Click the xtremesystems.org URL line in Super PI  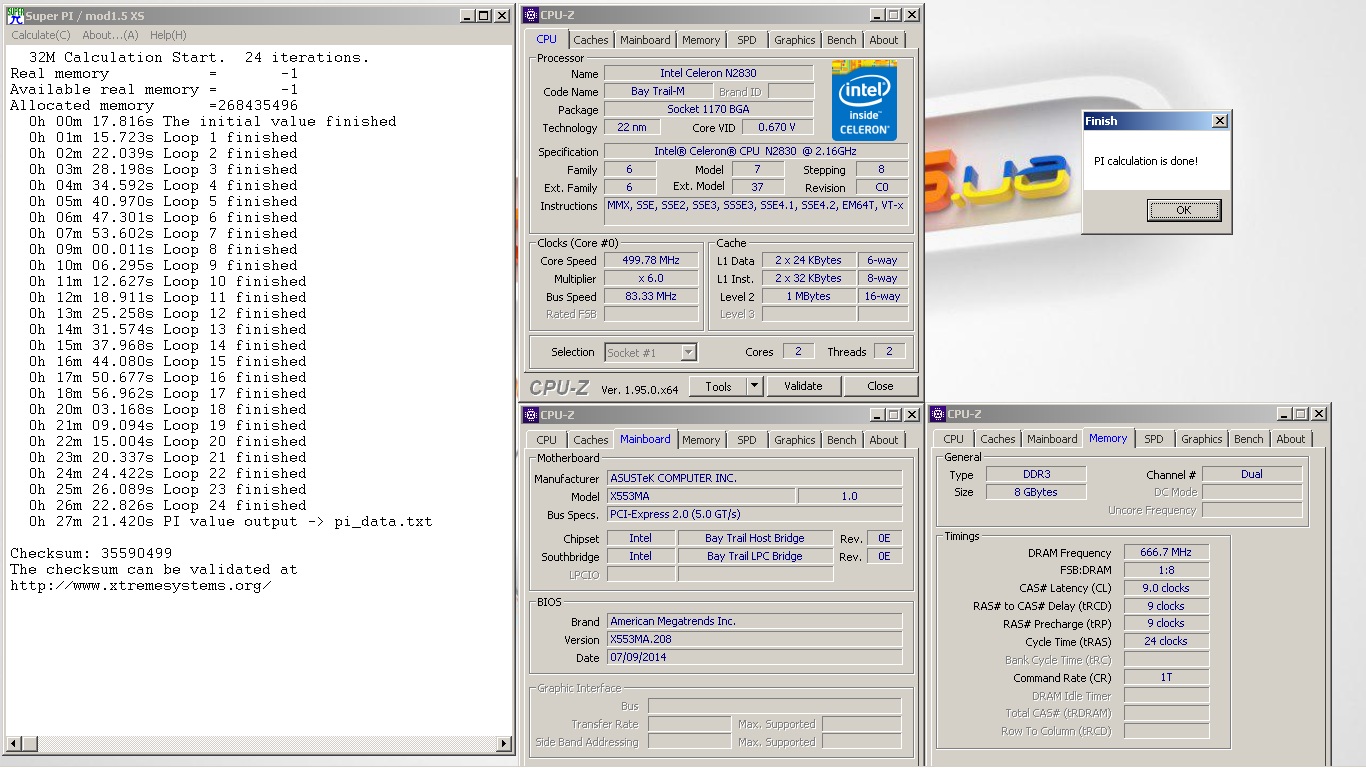pyautogui.click(x=141, y=585)
